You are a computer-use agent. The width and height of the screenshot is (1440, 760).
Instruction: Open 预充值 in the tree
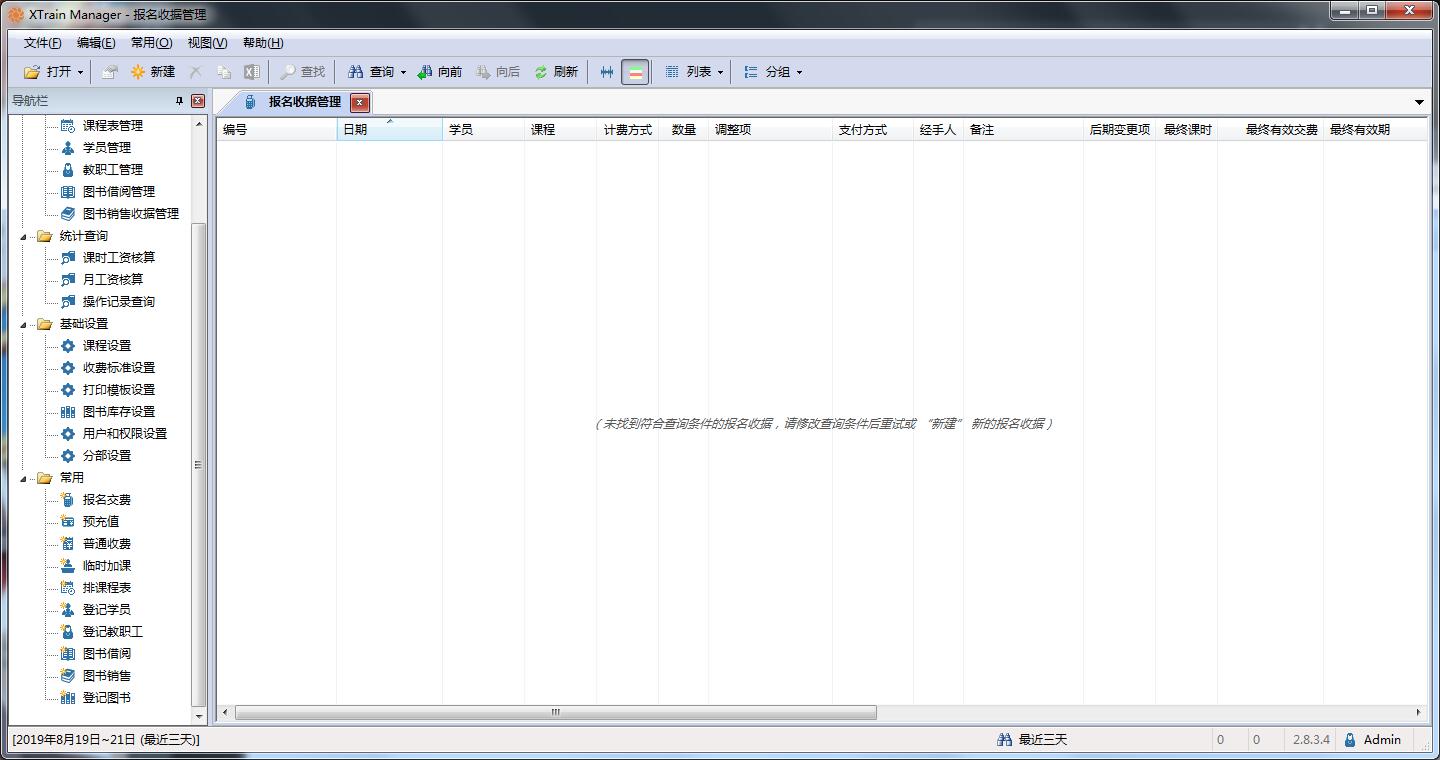tap(100, 522)
